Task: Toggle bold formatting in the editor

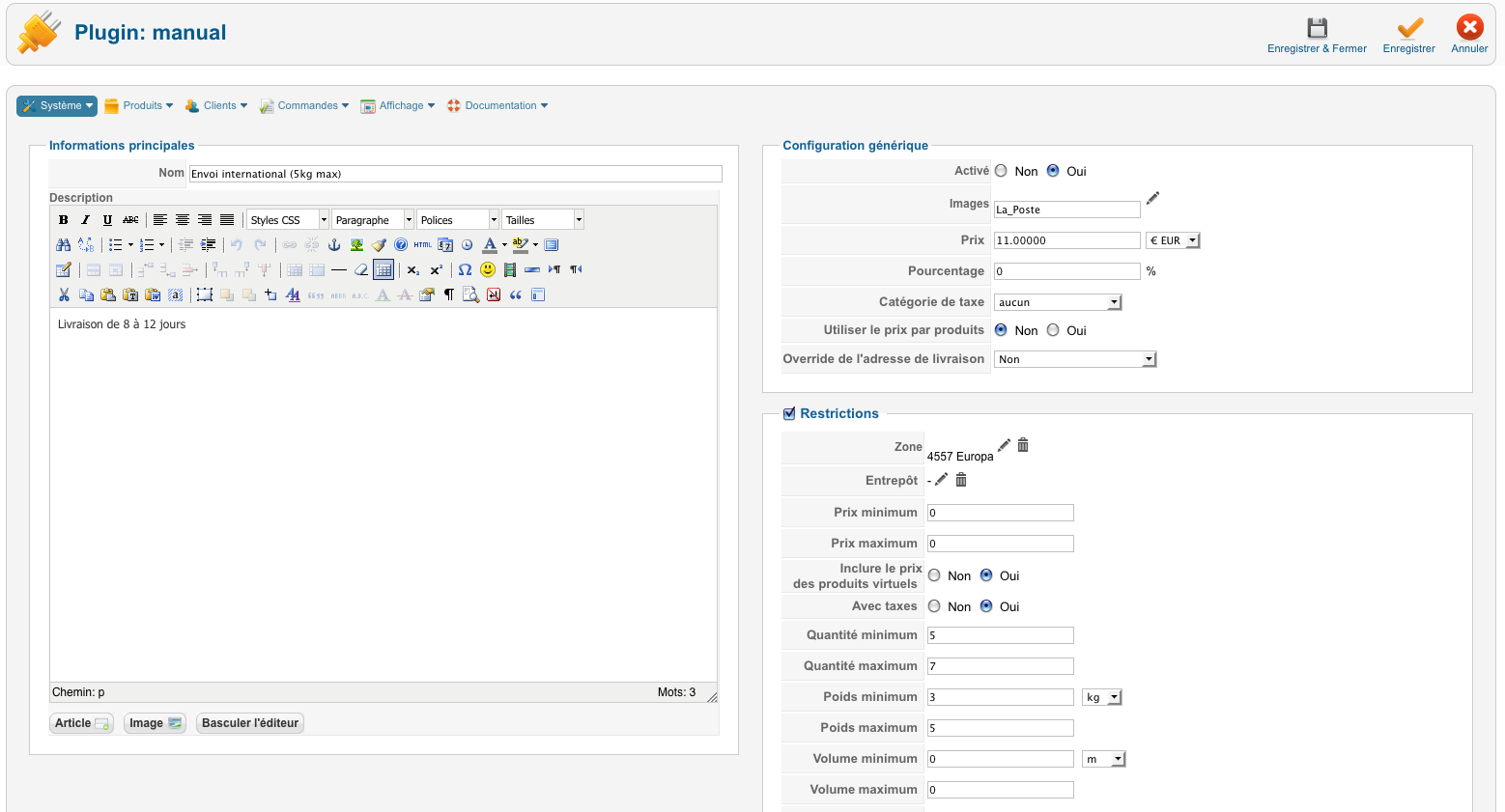Action: pyautogui.click(x=64, y=220)
